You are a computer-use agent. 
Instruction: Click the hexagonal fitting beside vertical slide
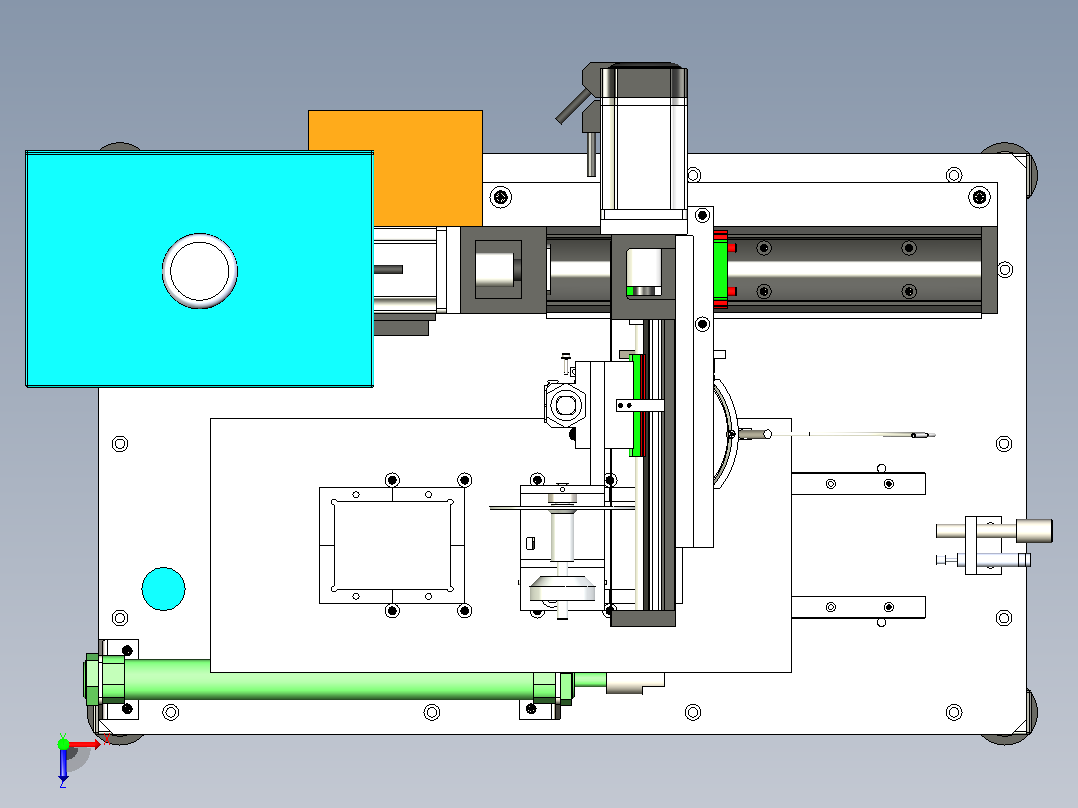tap(565, 404)
